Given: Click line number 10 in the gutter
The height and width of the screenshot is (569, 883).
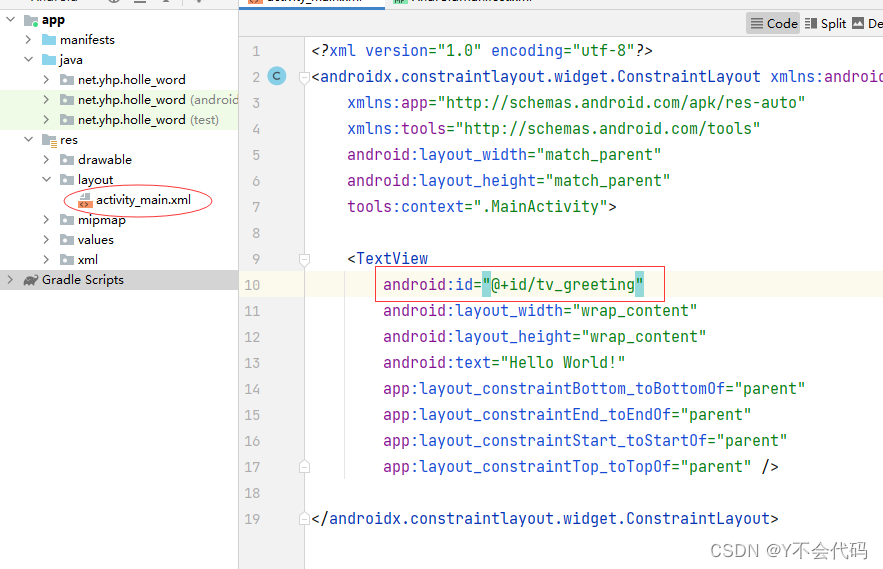Looking at the screenshot, I should tap(252, 285).
